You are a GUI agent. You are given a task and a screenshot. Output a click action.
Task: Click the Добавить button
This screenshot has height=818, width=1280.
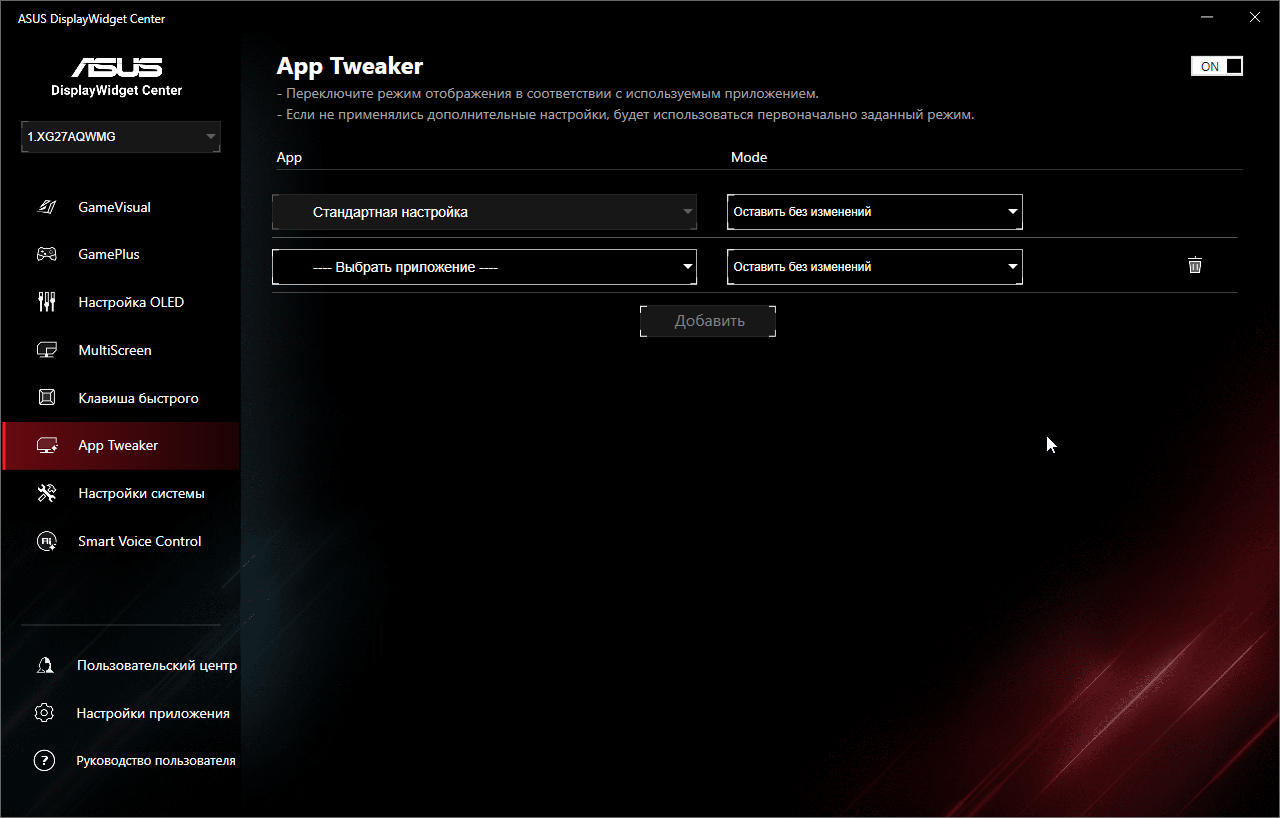point(708,321)
